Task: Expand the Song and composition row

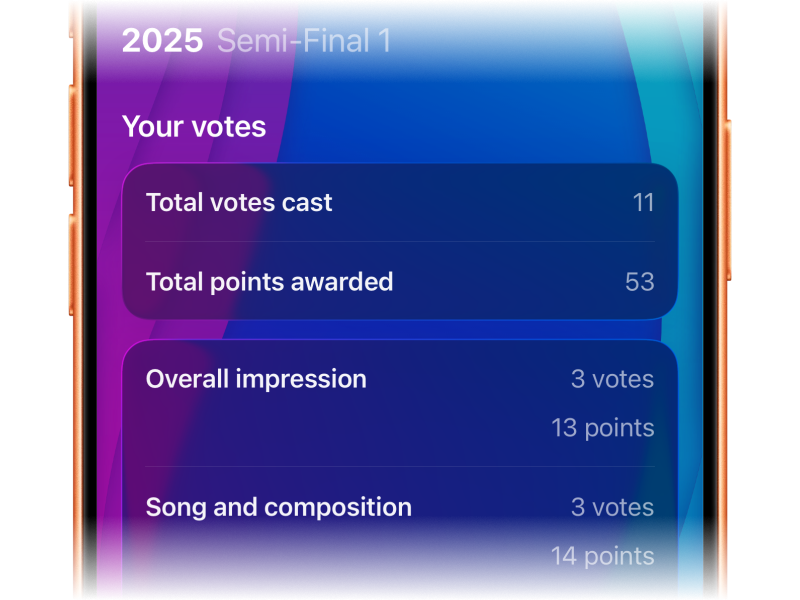Action: pos(398,531)
